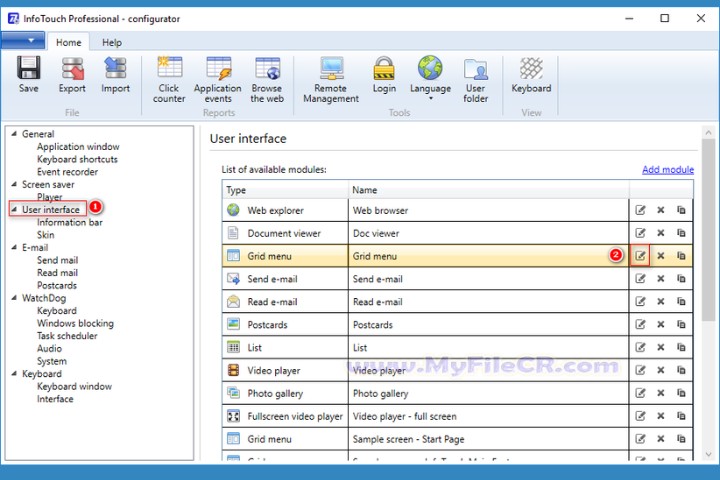Screen dimensions: 720x480
Task: Edit the Doc viewer module
Action: pyautogui.click(x=640, y=233)
